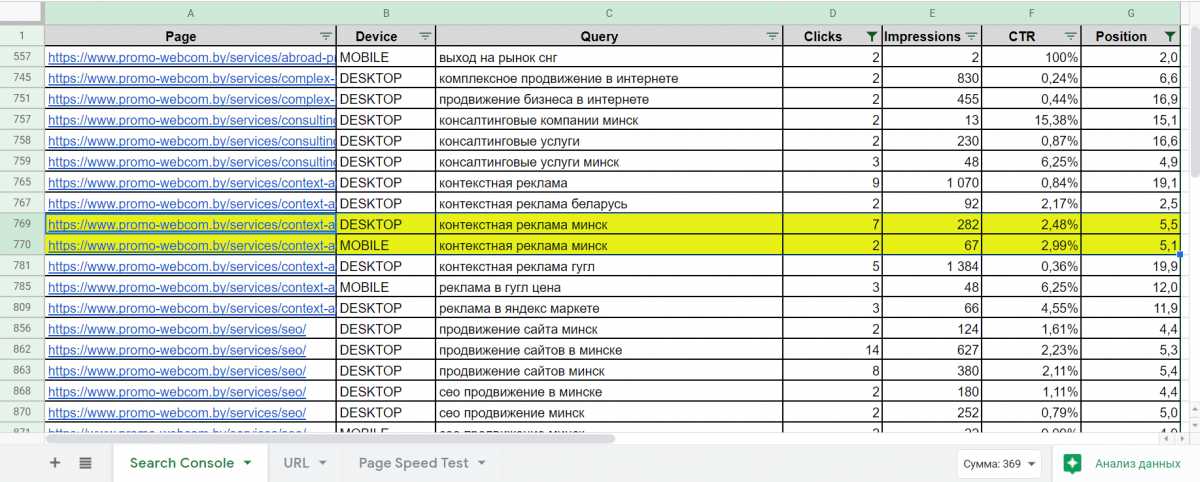Viewport: 1200px width, 482px height.
Task: Switch to the URL sheet tab
Action: pos(295,463)
